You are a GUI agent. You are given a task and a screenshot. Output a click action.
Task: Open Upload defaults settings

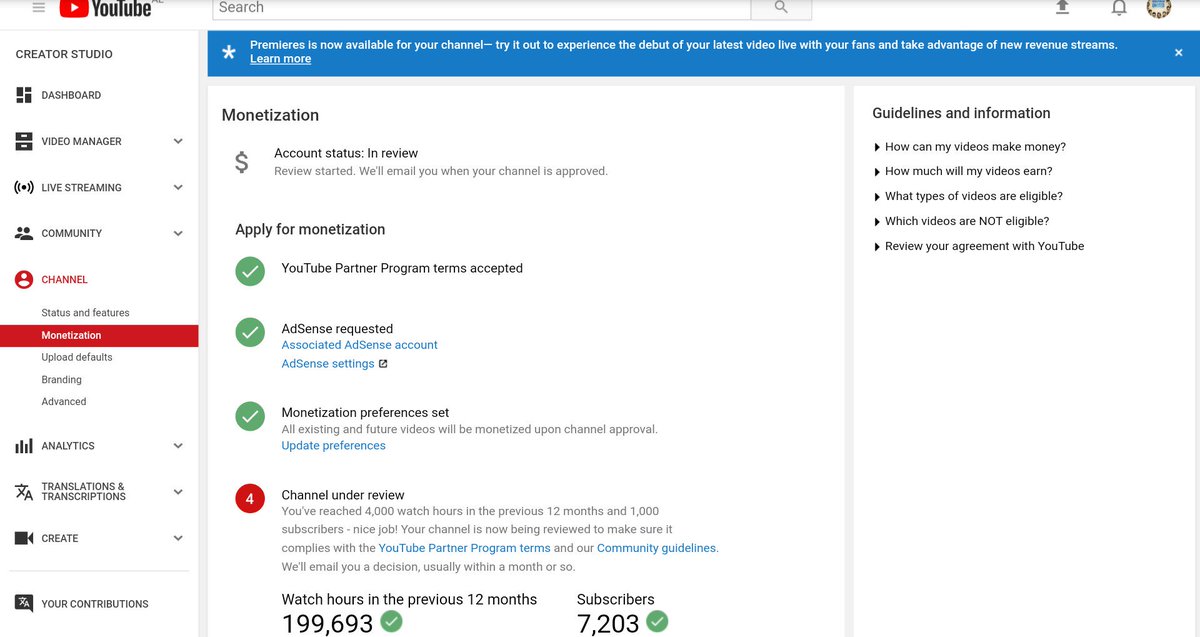point(77,357)
